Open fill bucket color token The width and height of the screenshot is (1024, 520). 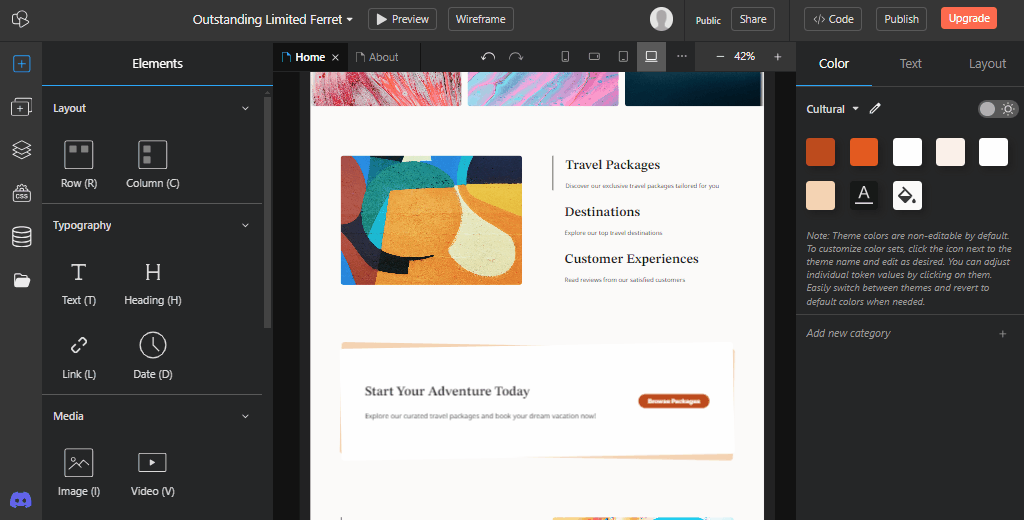pos(907,195)
